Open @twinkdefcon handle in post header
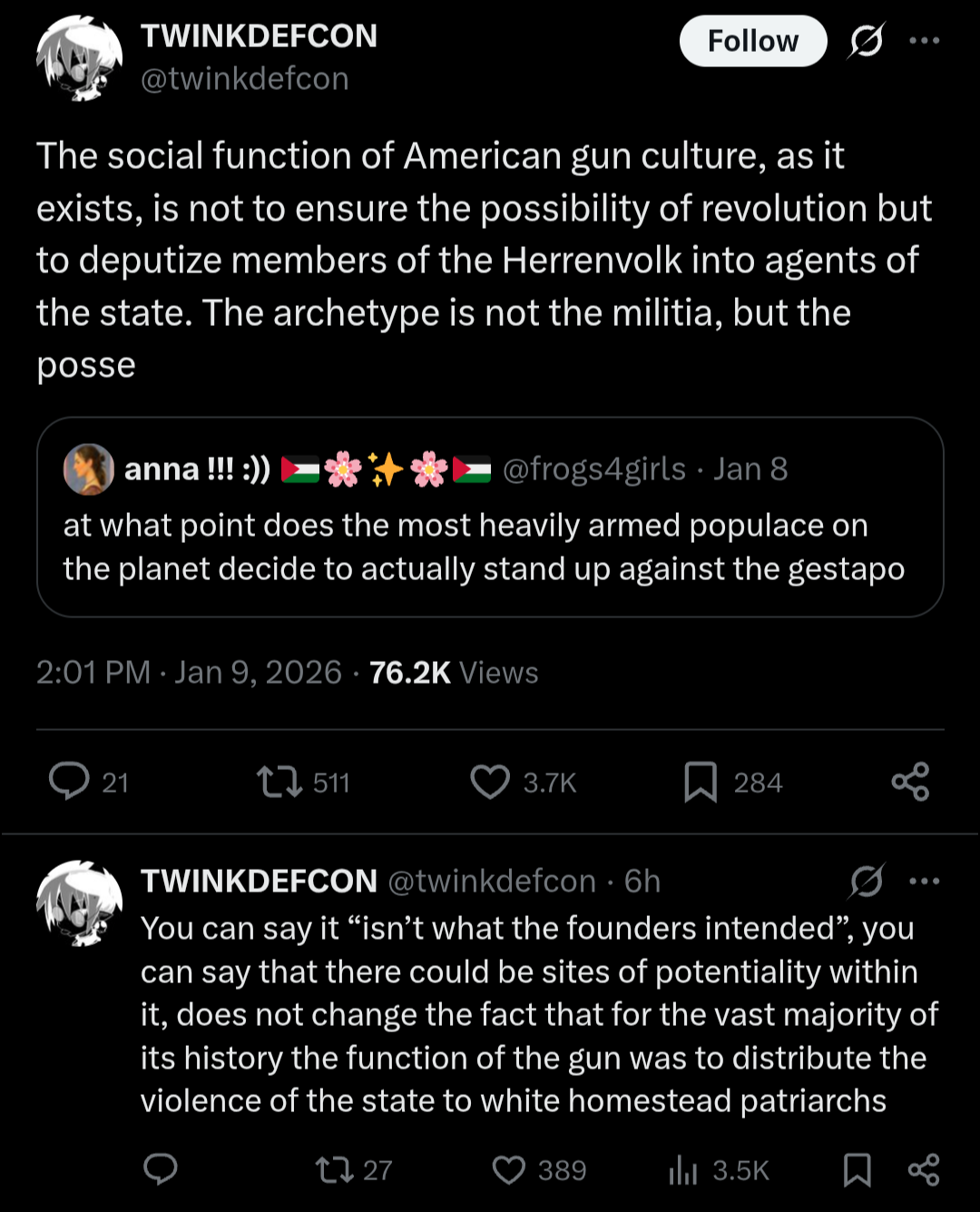This screenshot has height=1212, width=980. (x=245, y=79)
